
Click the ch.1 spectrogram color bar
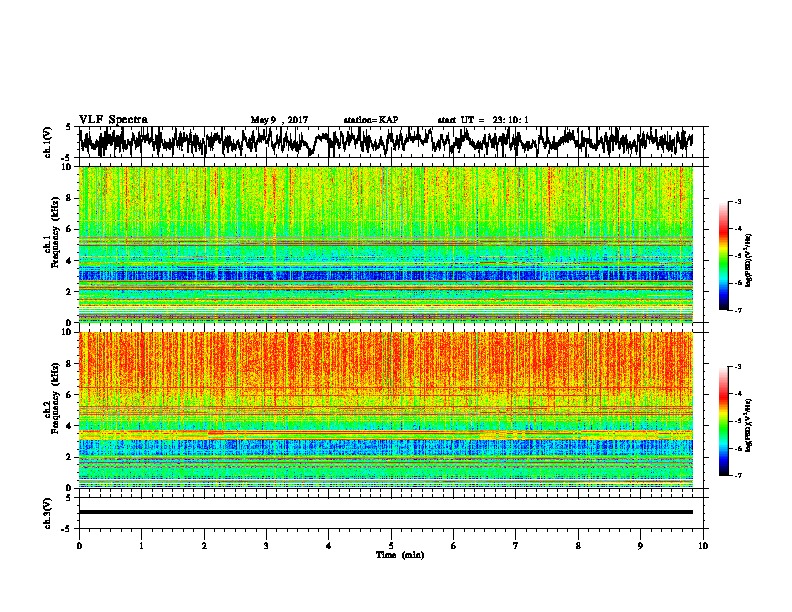click(x=723, y=256)
